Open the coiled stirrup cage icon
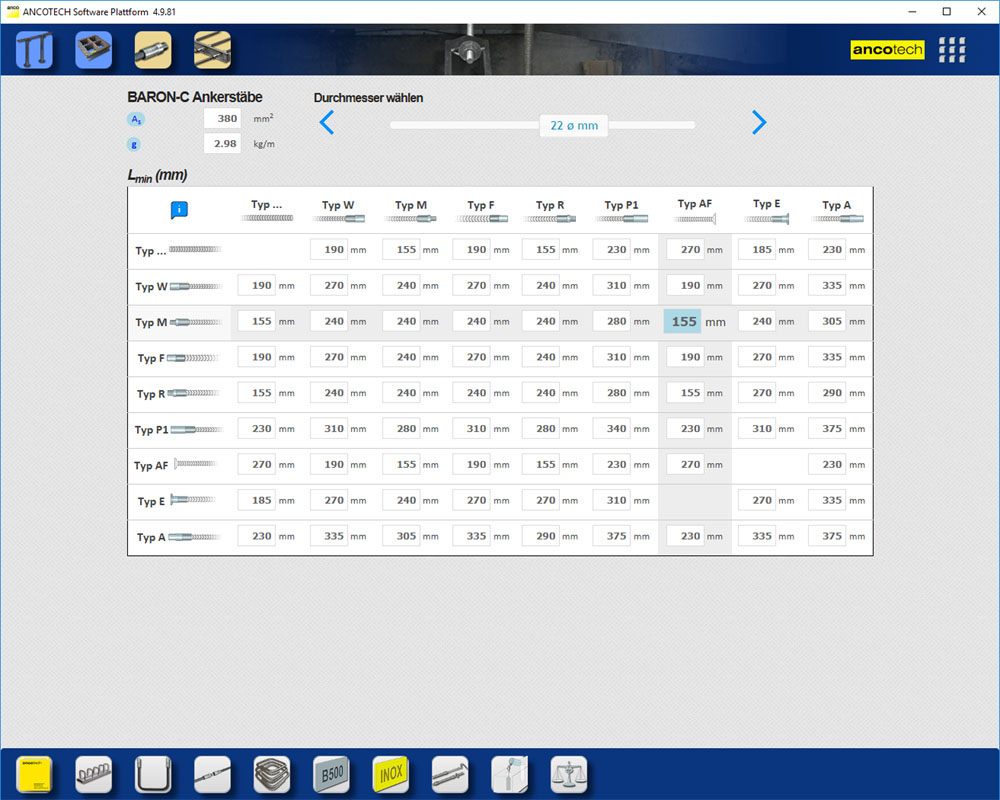Viewport: 1000px width, 800px height. pos(272,774)
